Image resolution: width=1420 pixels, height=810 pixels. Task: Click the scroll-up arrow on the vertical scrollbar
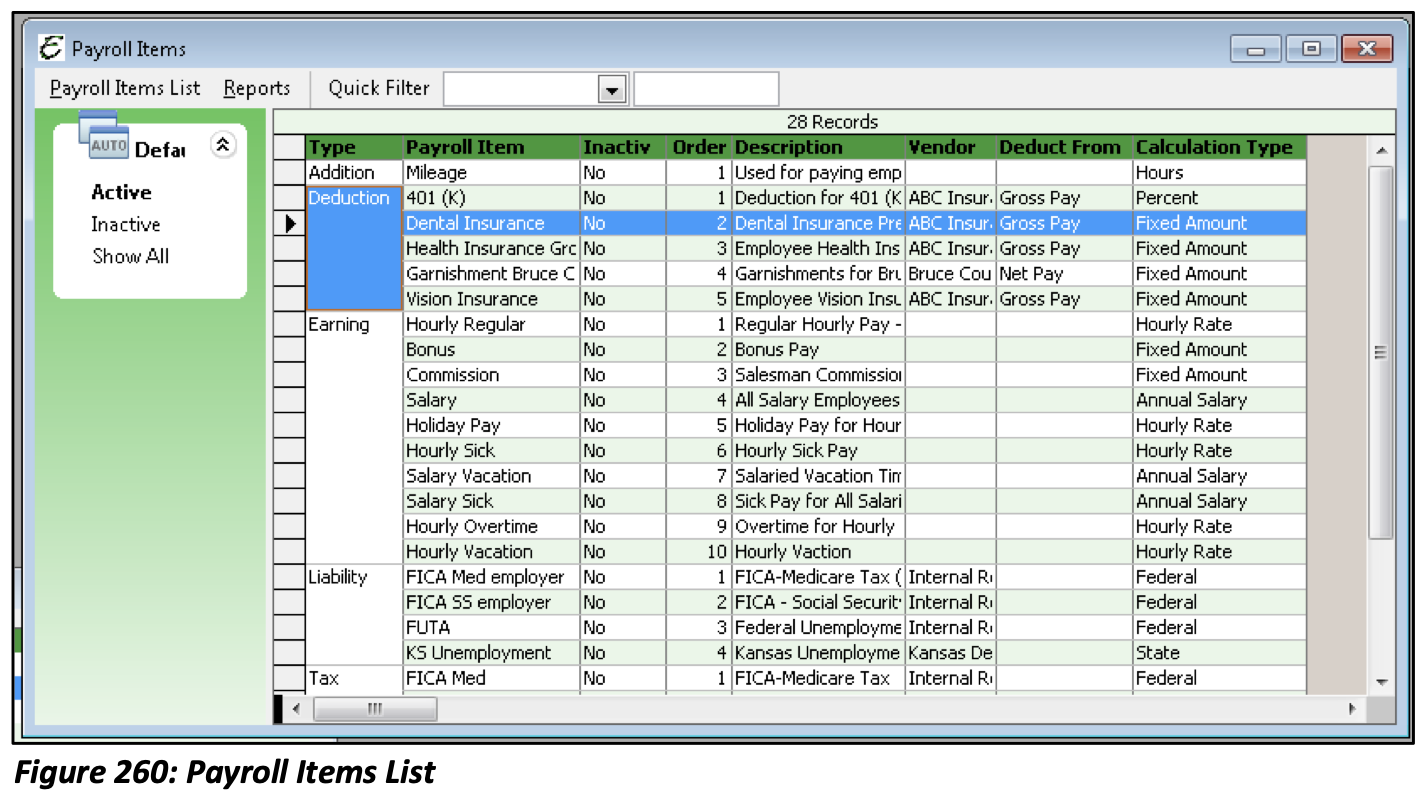coord(1381,148)
